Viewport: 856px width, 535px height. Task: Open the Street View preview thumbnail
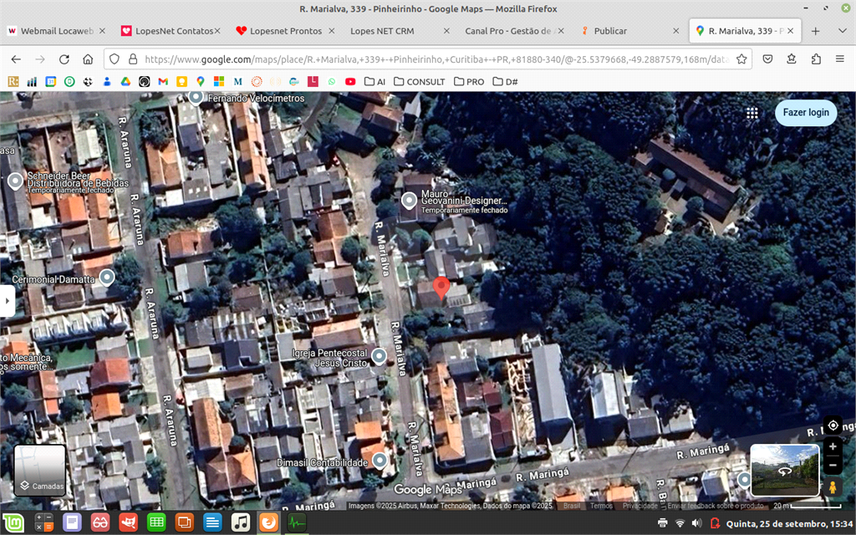(784, 470)
